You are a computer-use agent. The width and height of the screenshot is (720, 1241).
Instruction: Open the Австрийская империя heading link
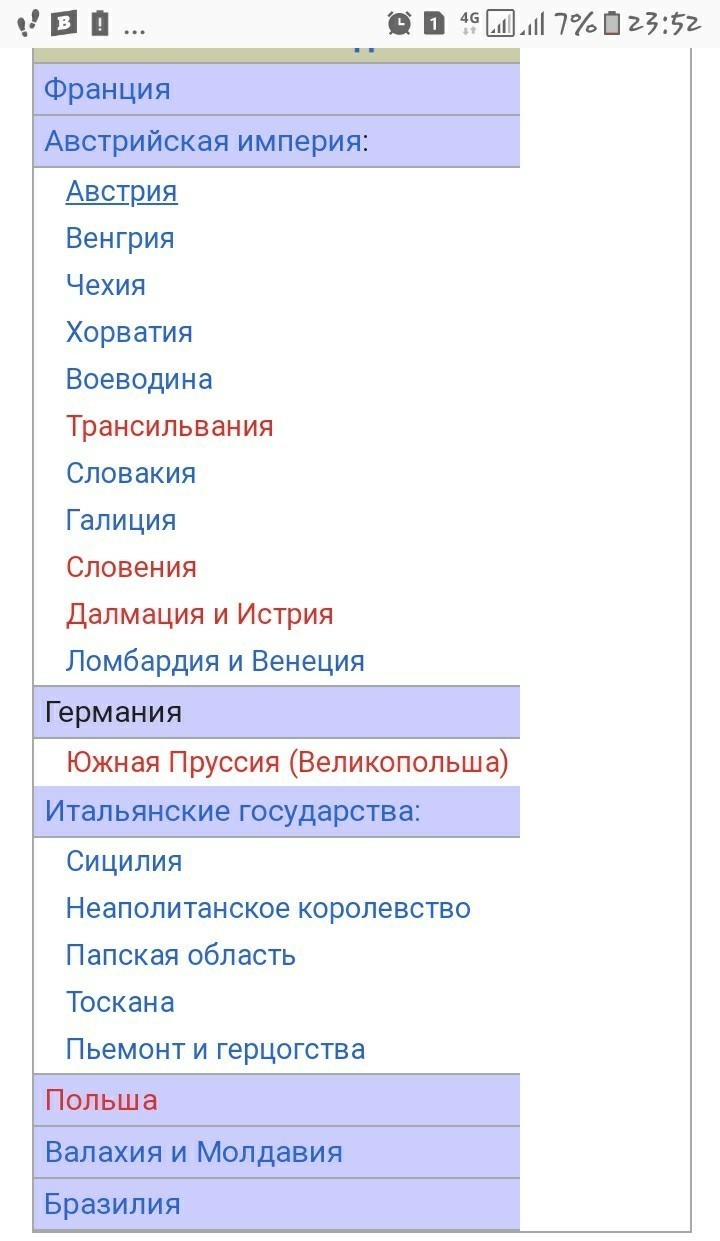[x=202, y=141]
